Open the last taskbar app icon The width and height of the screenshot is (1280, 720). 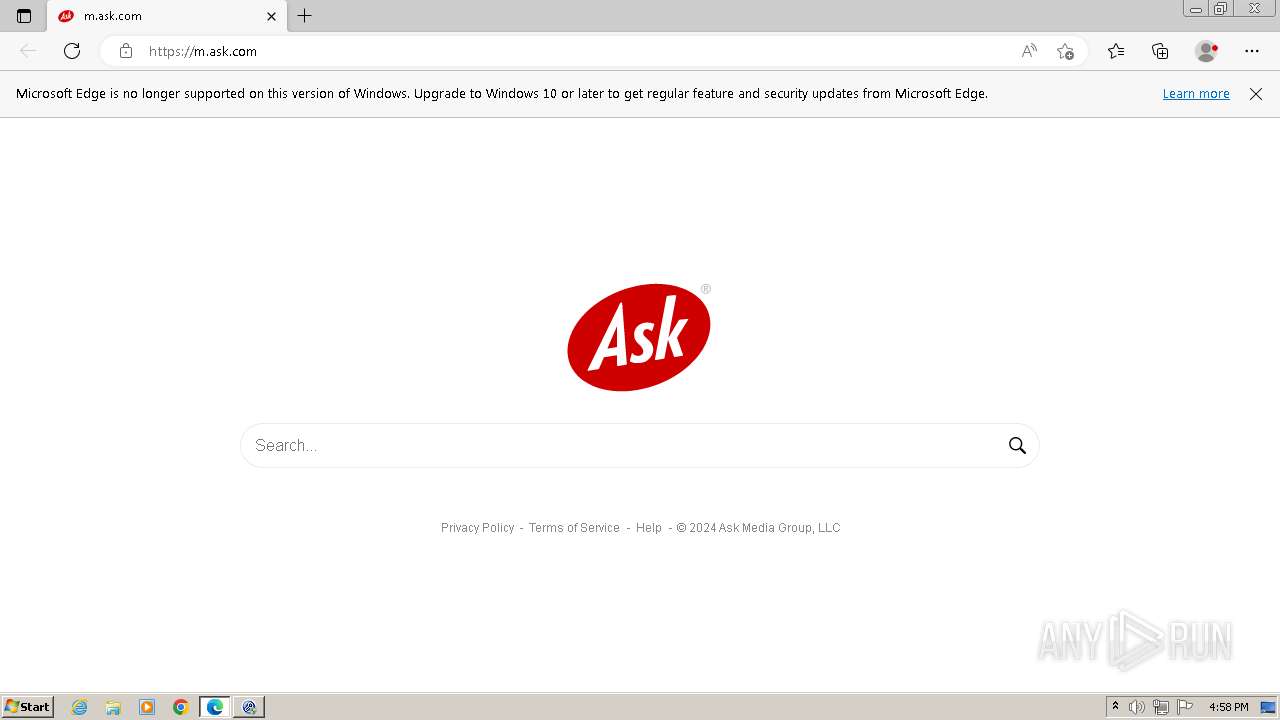(x=249, y=707)
